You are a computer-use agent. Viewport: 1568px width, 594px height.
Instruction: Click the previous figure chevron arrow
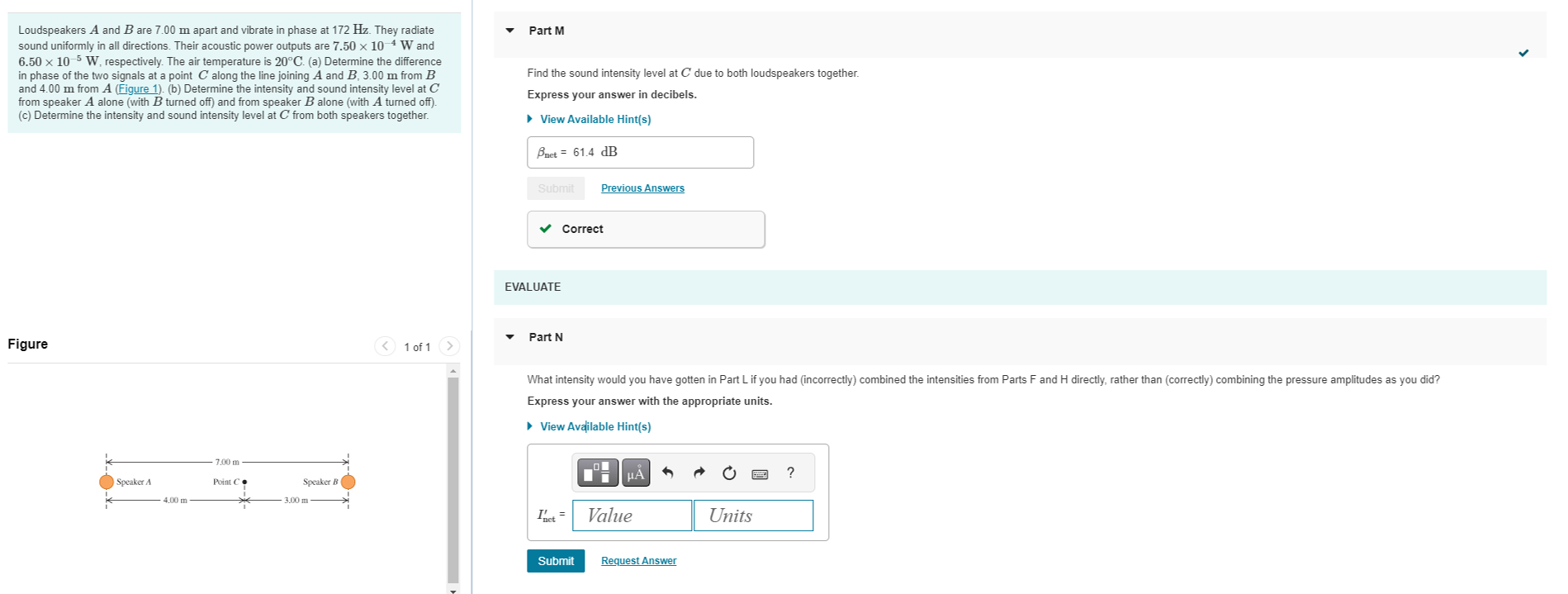(x=385, y=346)
